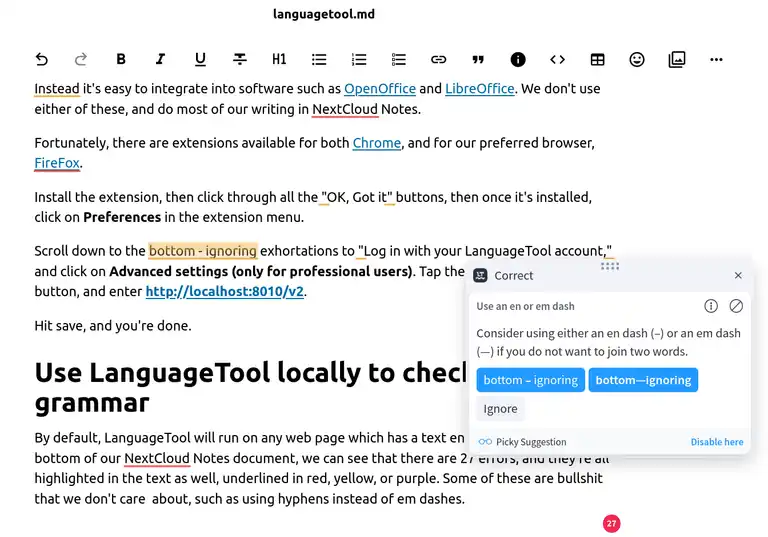Apply strikethrough formatting
This screenshot has width=768, height=537.
(x=240, y=59)
